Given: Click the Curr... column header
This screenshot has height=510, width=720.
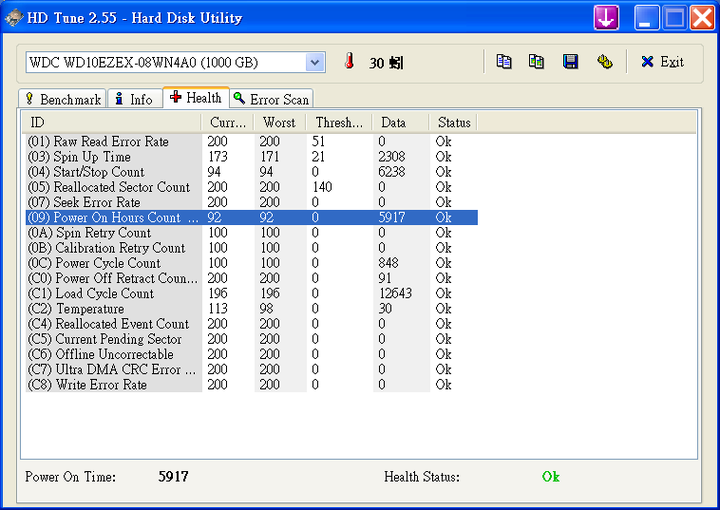Looking at the screenshot, I should 228,123.
